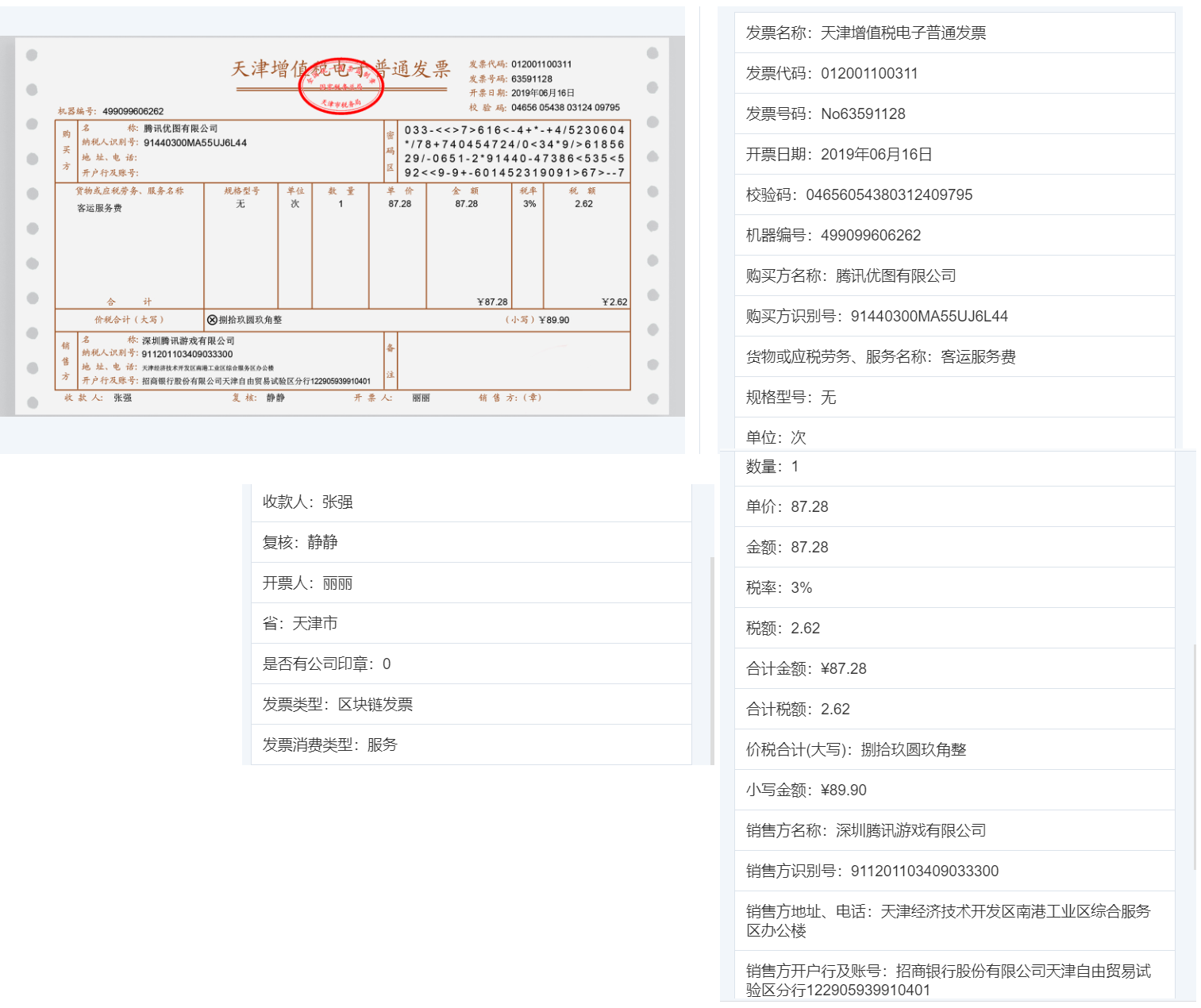Select the row 合计税额：2.62
The height and width of the screenshot is (1008, 1201).
point(954,709)
